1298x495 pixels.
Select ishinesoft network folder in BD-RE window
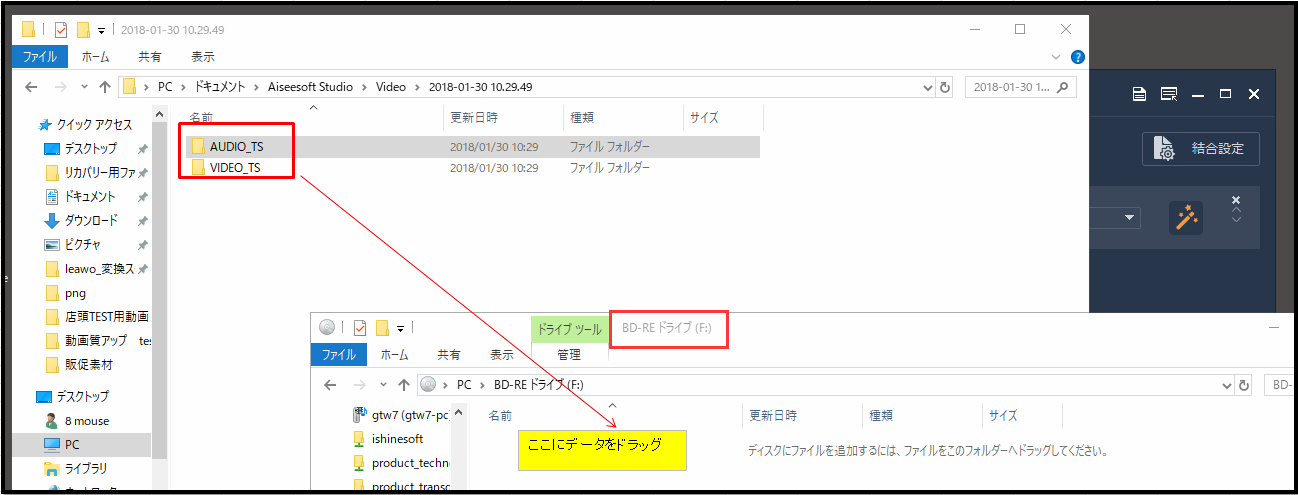388,439
